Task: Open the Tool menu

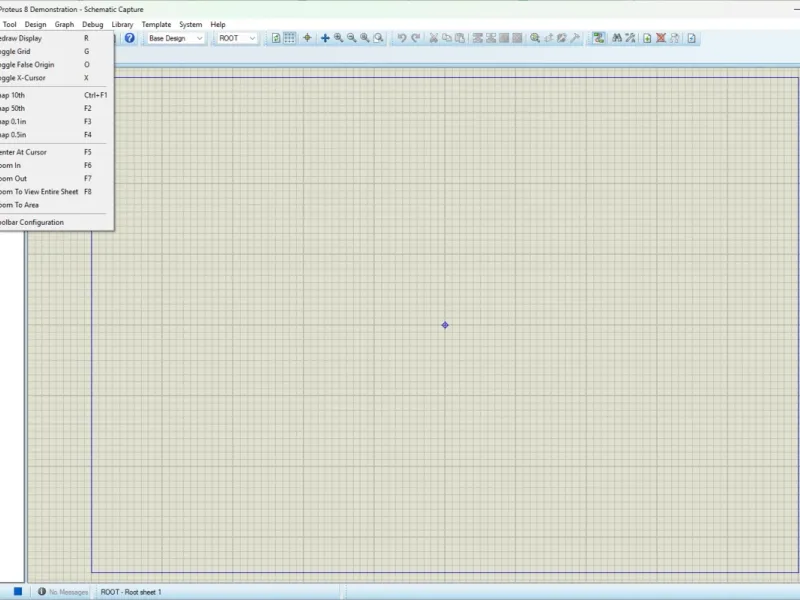Action: pos(9,24)
